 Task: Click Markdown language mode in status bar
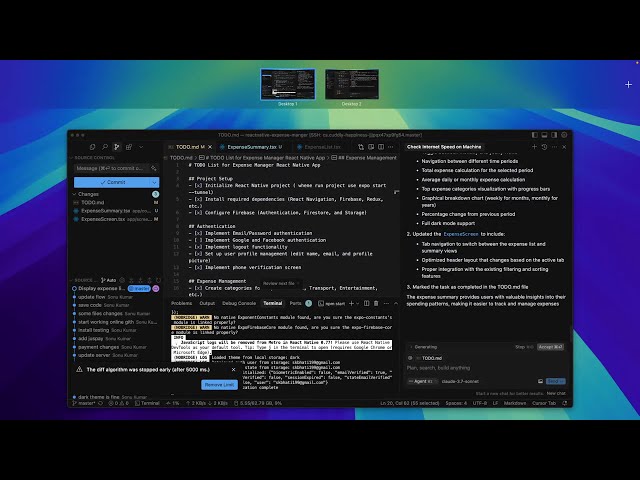point(515,403)
